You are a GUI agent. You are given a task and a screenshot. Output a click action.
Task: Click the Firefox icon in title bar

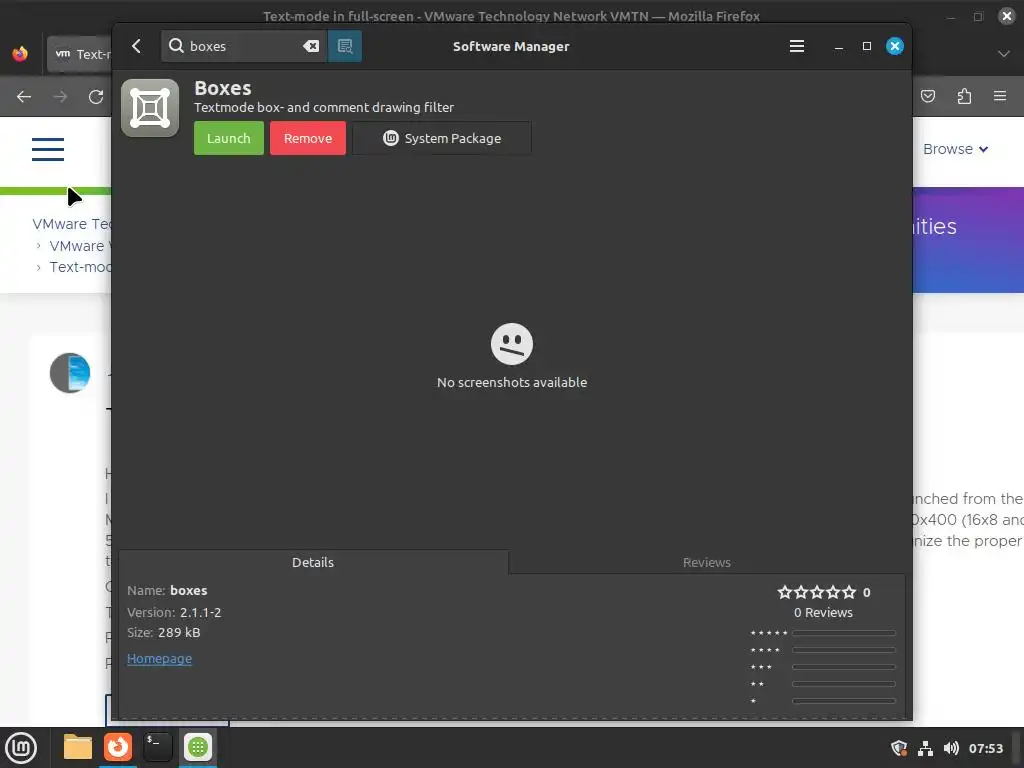click(x=20, y=54)
